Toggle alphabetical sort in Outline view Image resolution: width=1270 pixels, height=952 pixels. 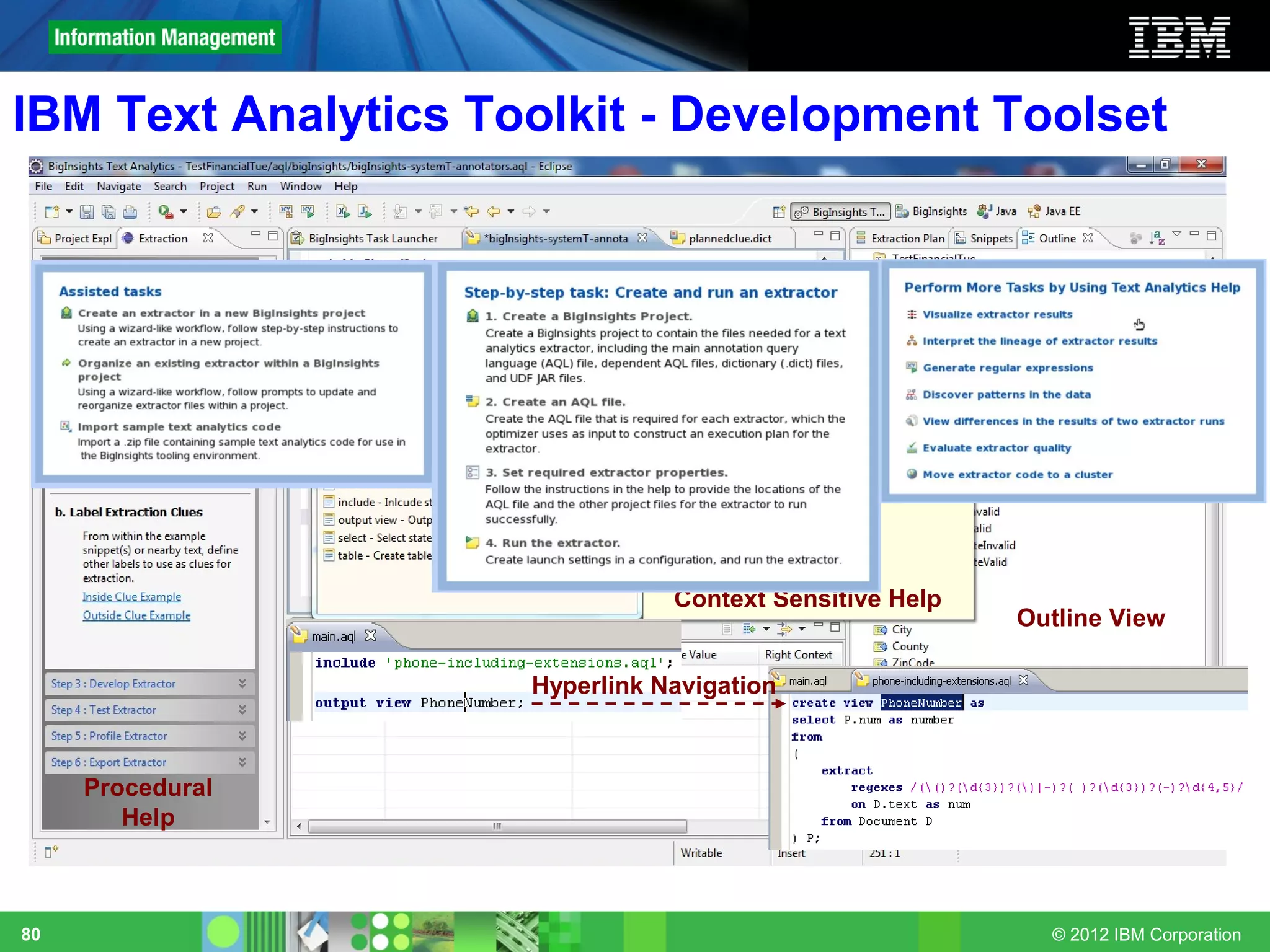pyautogui.click(x=1157, y=239)
